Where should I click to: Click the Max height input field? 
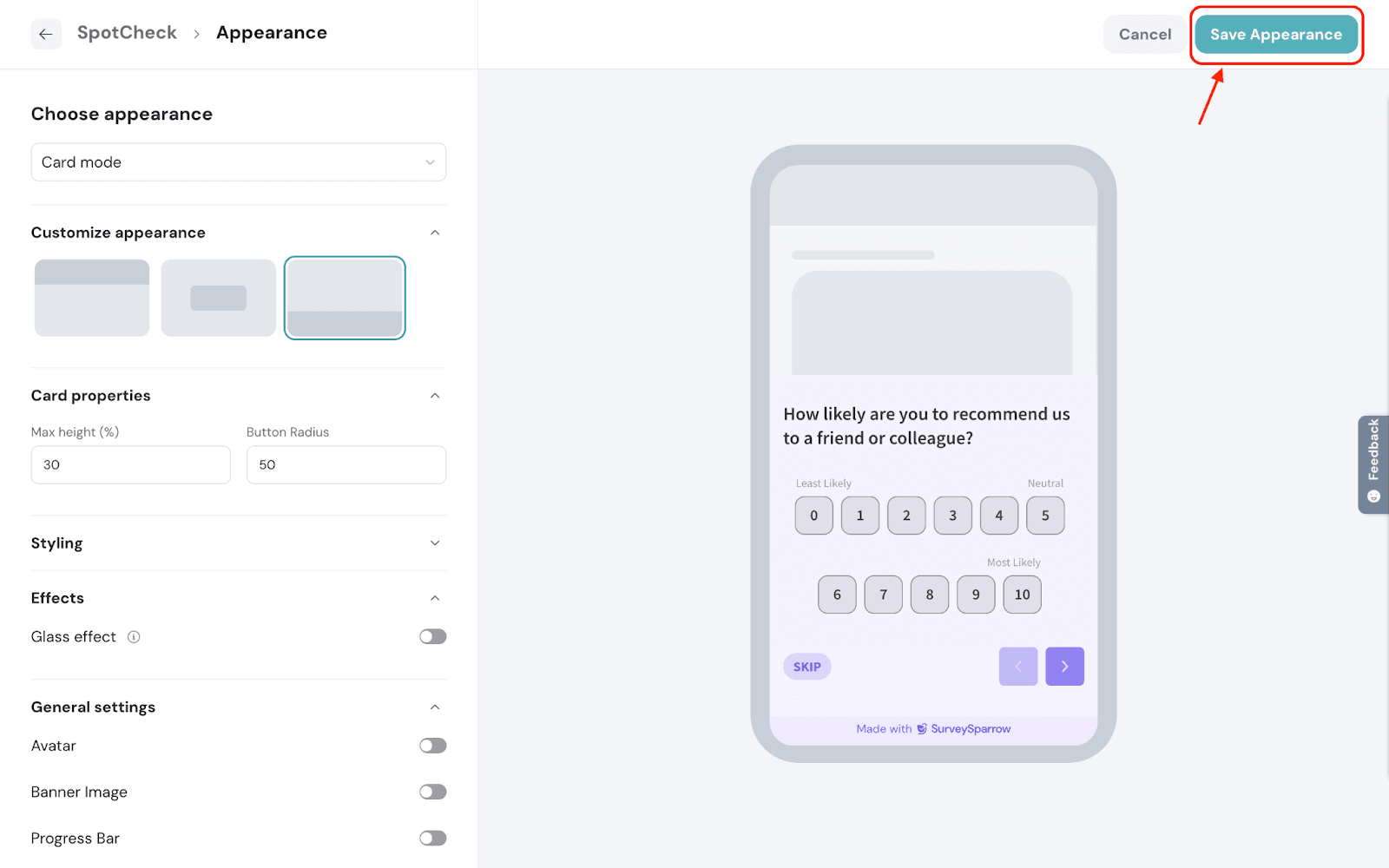coord(131,465)
